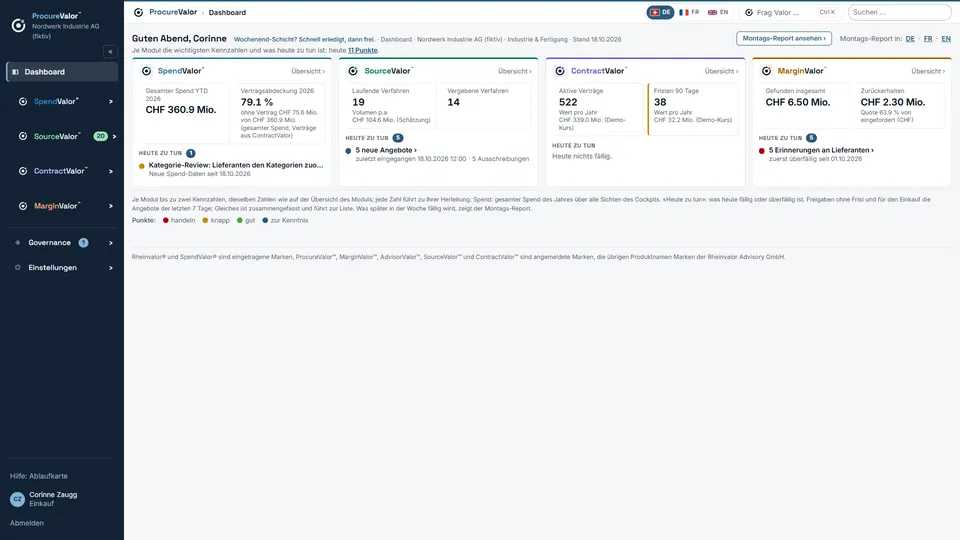Expand the SpendValor sidebar menu chevron
Image resolution: width=960 pixels, height=540 pixels.
coord(111,102)
